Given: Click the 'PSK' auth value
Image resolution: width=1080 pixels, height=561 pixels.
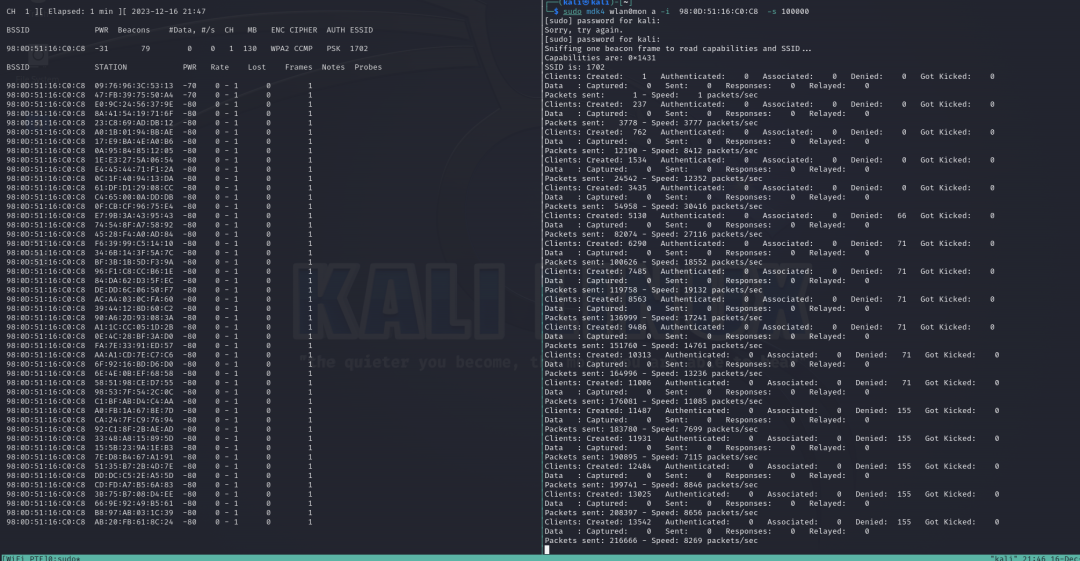Looking at the screenshot, I should 333,49.
